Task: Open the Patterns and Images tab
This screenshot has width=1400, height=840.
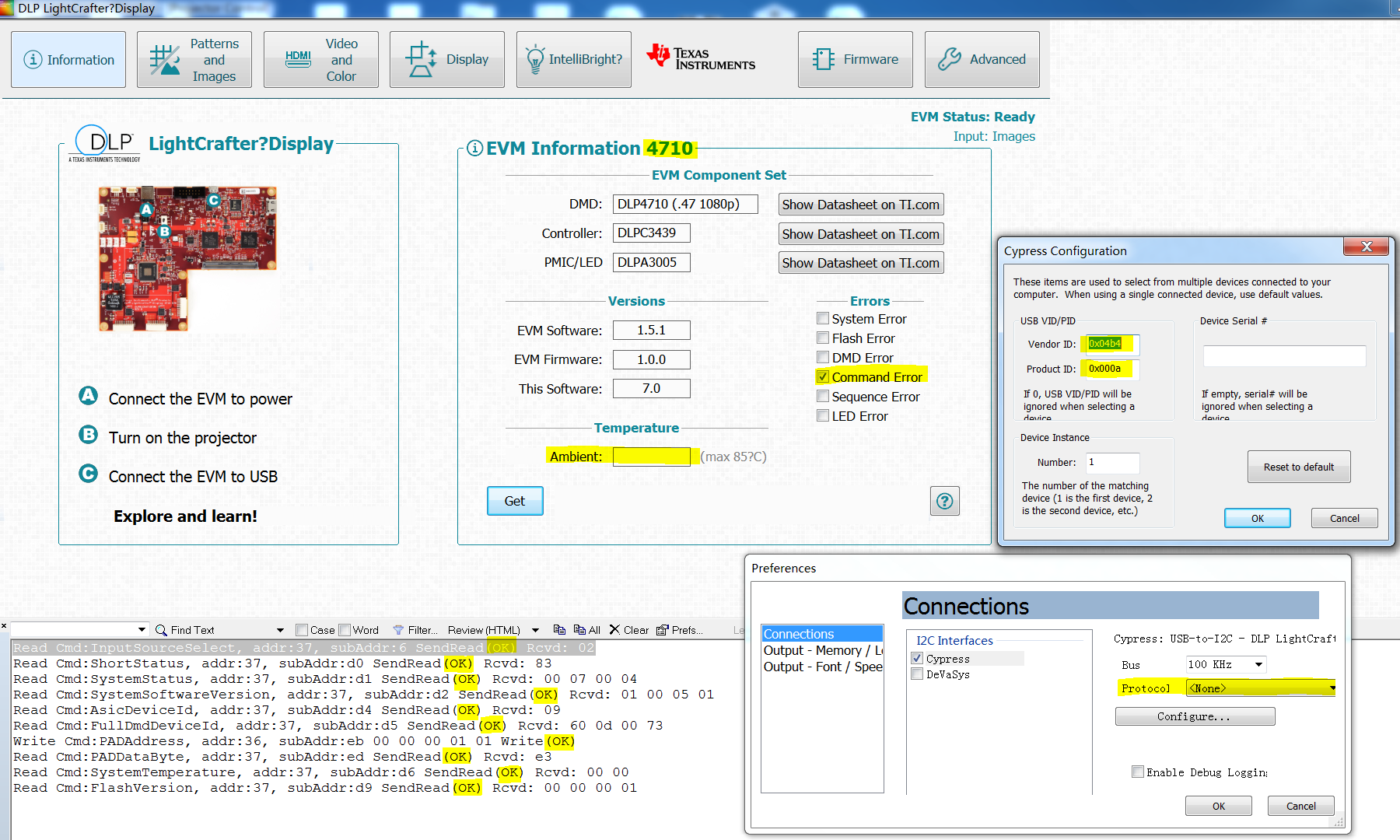Action: 194,59
